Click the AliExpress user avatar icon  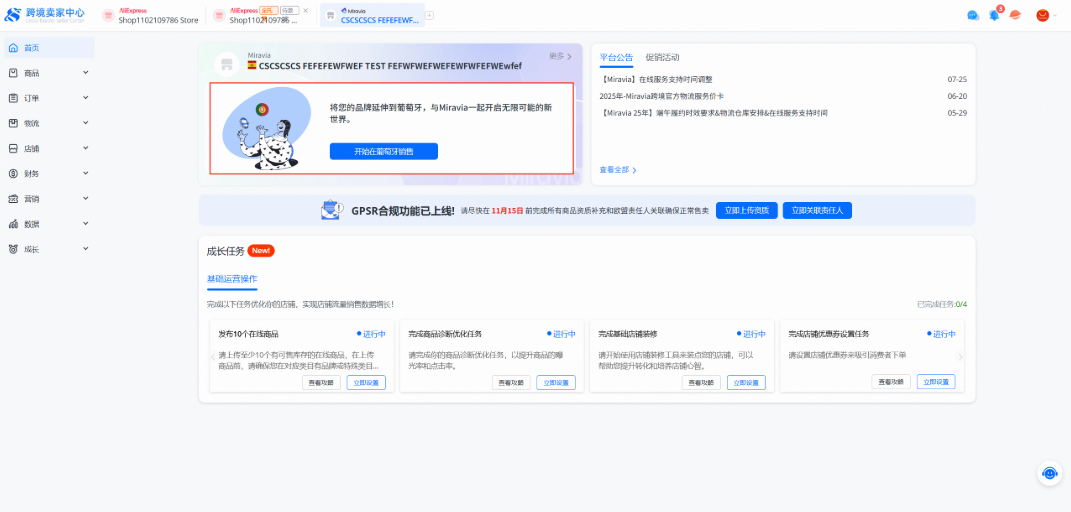(1043, 15)
